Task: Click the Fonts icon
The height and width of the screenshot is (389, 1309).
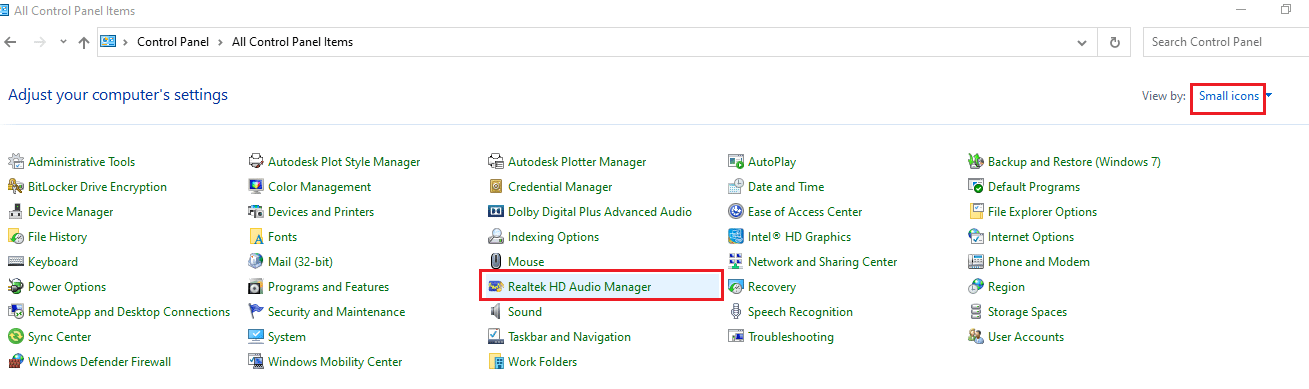Action: tap(256, 237)
